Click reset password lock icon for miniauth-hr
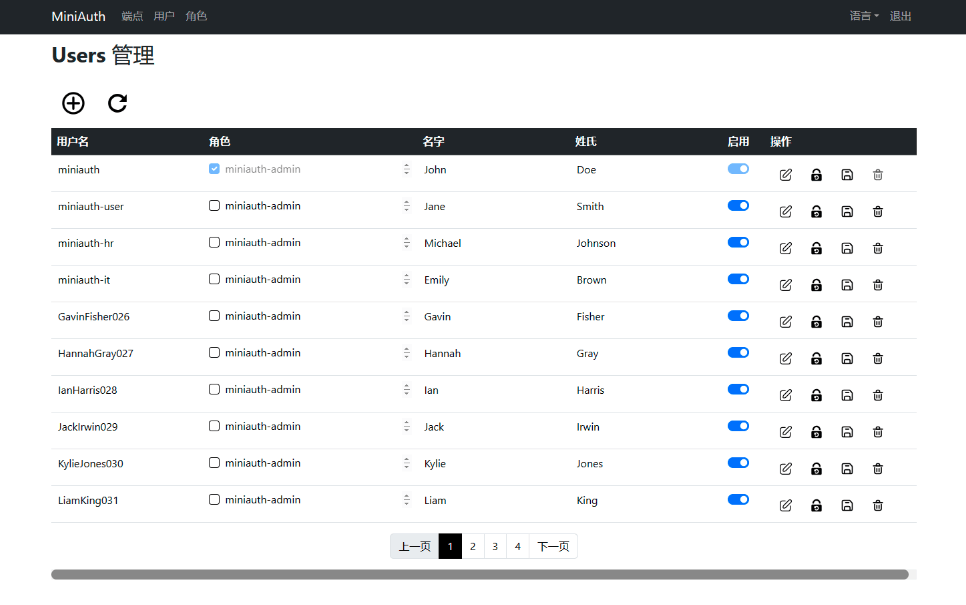Image resolution: width=966 pixels, height=605 pixels. click(x=816, y=248)
